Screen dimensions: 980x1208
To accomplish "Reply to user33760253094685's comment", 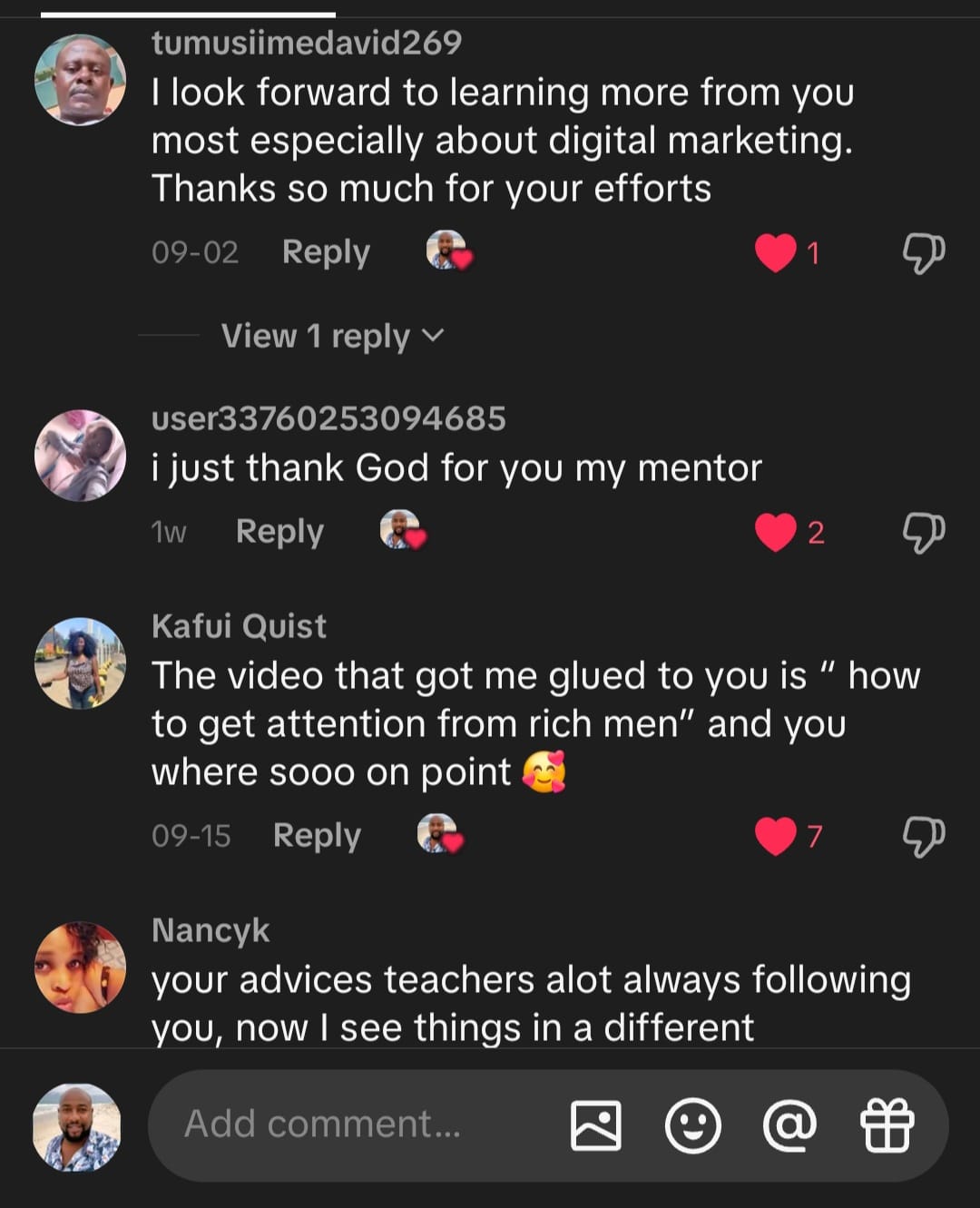I will (279, 532).
